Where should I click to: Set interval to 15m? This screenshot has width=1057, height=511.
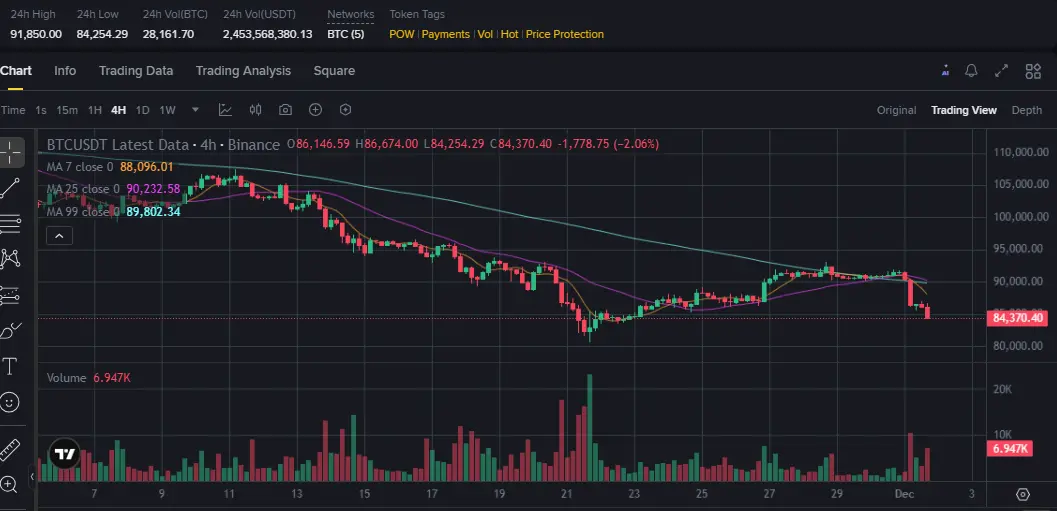pos(66,110)
